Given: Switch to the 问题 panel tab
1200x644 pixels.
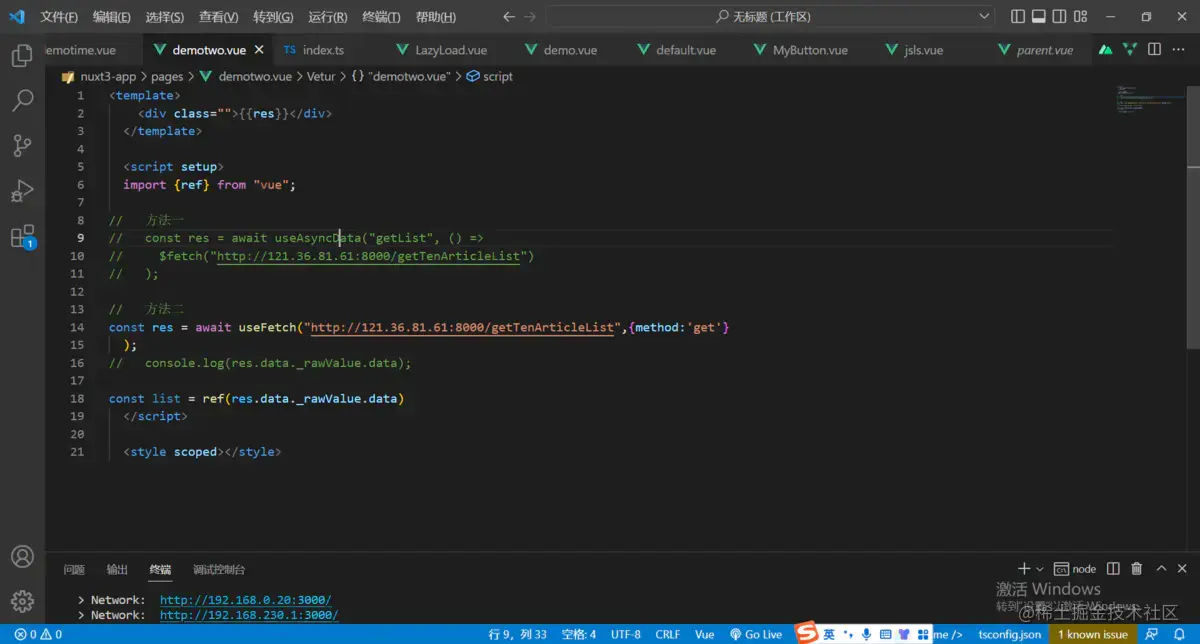Looking at the screenshot, I should pos(74,569).
